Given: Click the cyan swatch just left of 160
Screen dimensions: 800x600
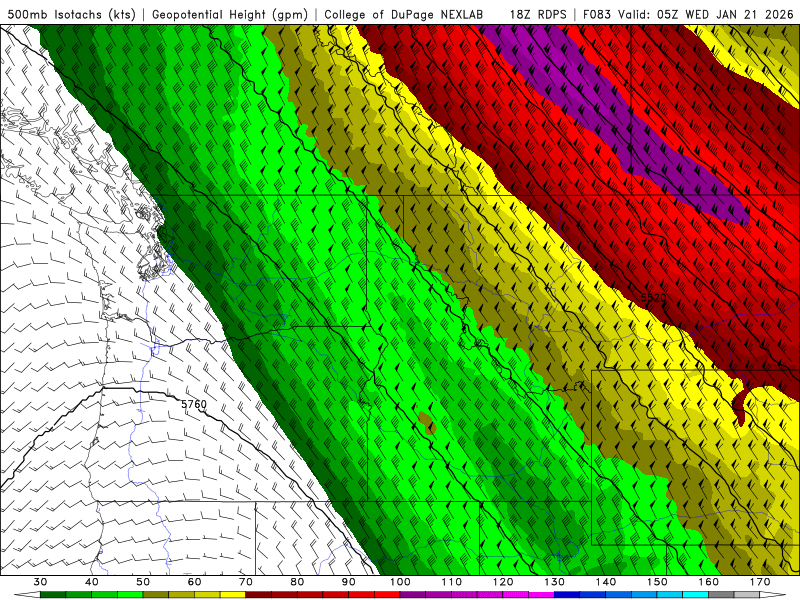Looking at the screenshot, I should [696, 595].
